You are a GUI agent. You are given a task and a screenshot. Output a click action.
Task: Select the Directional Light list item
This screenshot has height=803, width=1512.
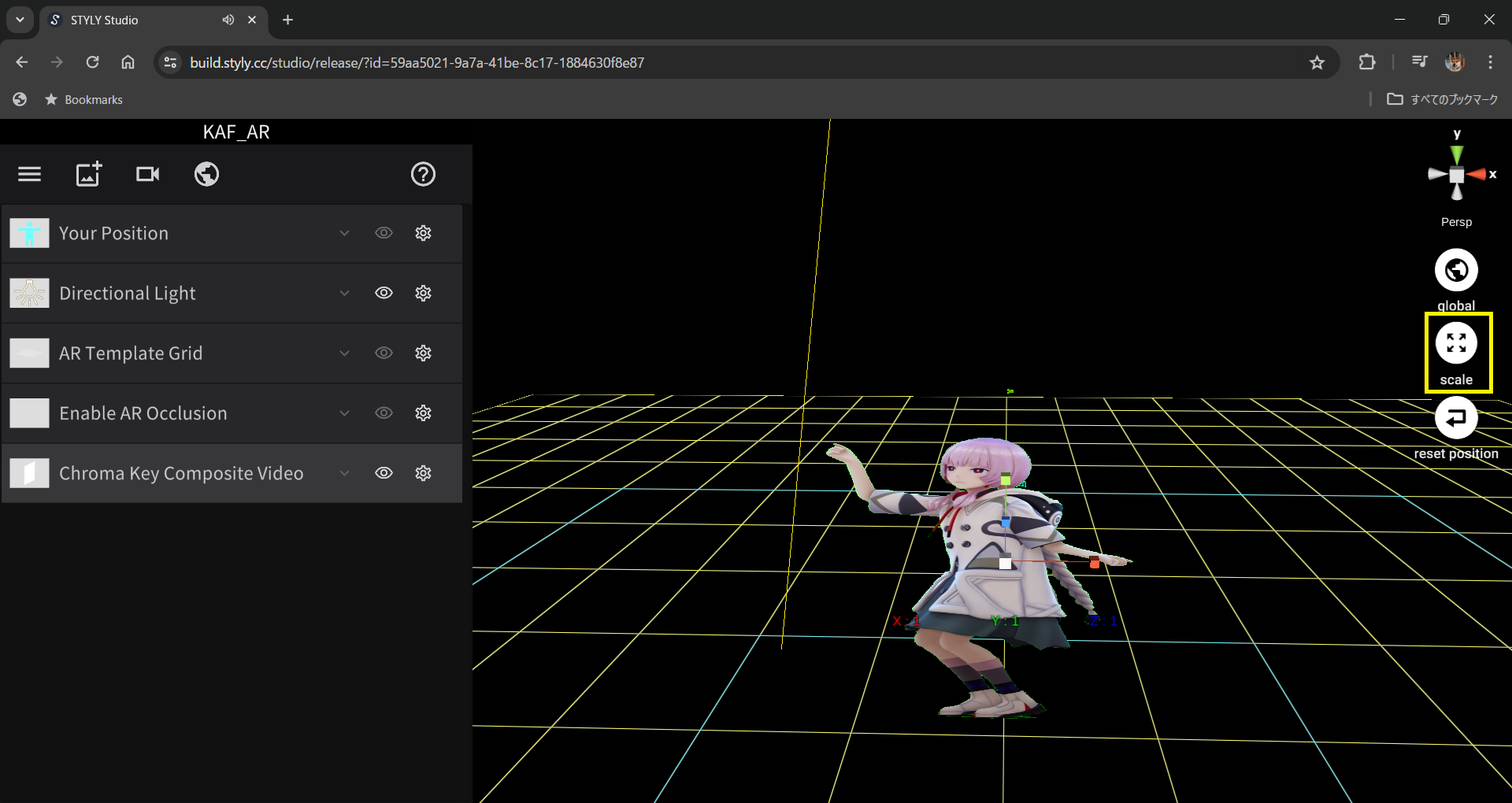click(232, 293)
